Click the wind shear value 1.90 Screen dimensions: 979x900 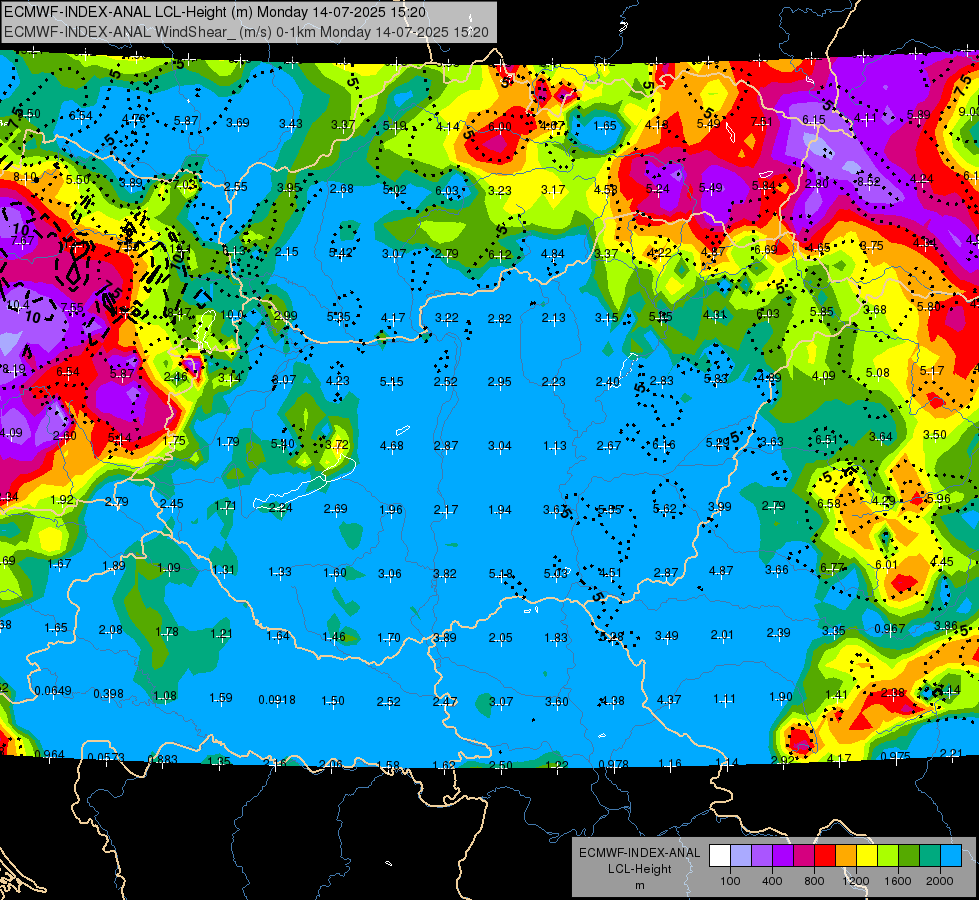[780, 696]
